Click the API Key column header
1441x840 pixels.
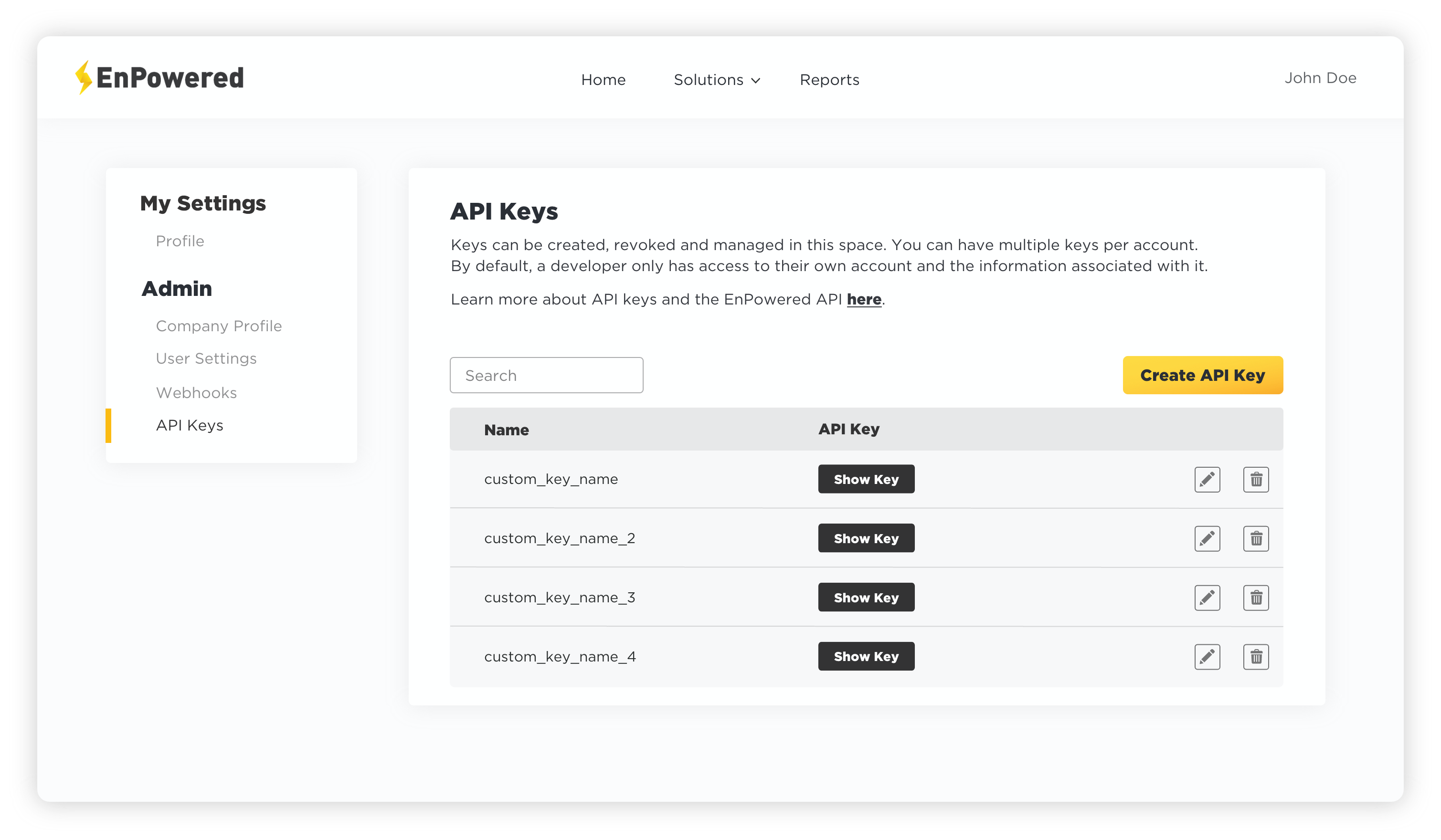848,429
